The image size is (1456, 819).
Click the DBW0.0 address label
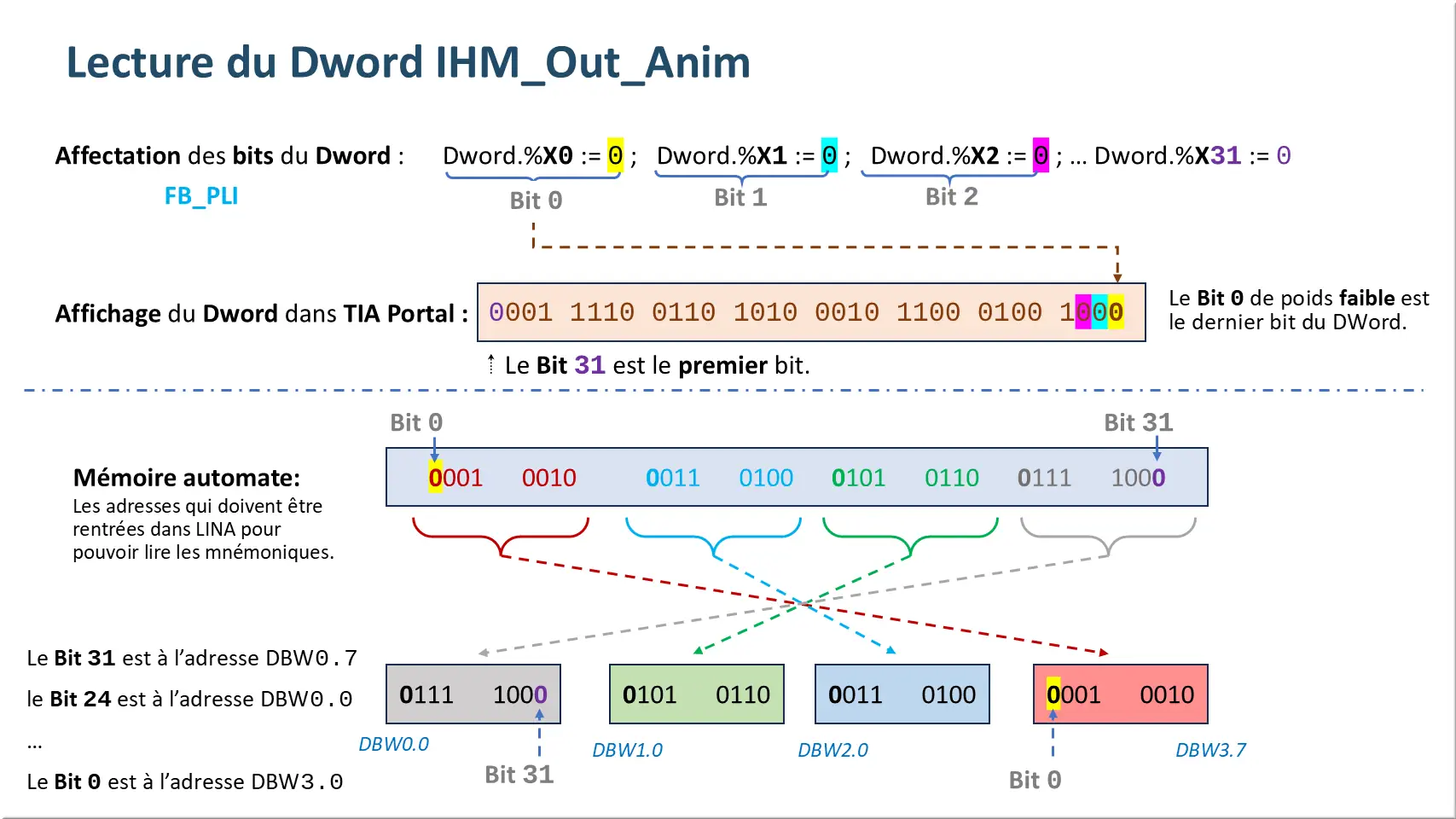pyautogui.click(x=393, y=744)
